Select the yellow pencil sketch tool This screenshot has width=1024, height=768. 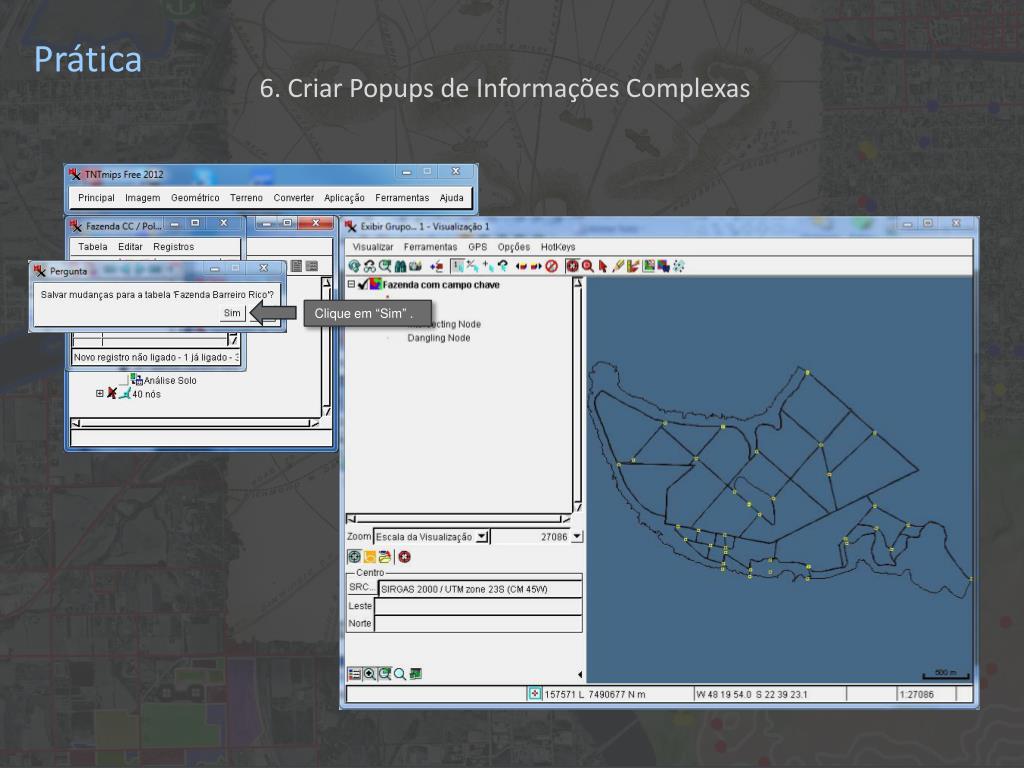point(618,266)
